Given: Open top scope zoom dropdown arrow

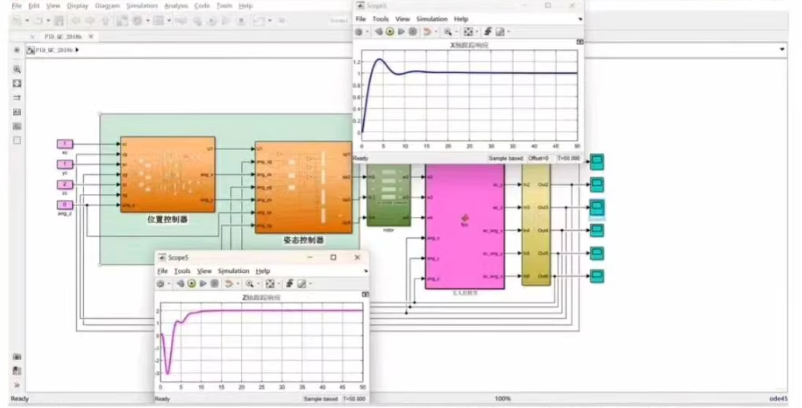Looking at the screenshot, I should point(456,32).
